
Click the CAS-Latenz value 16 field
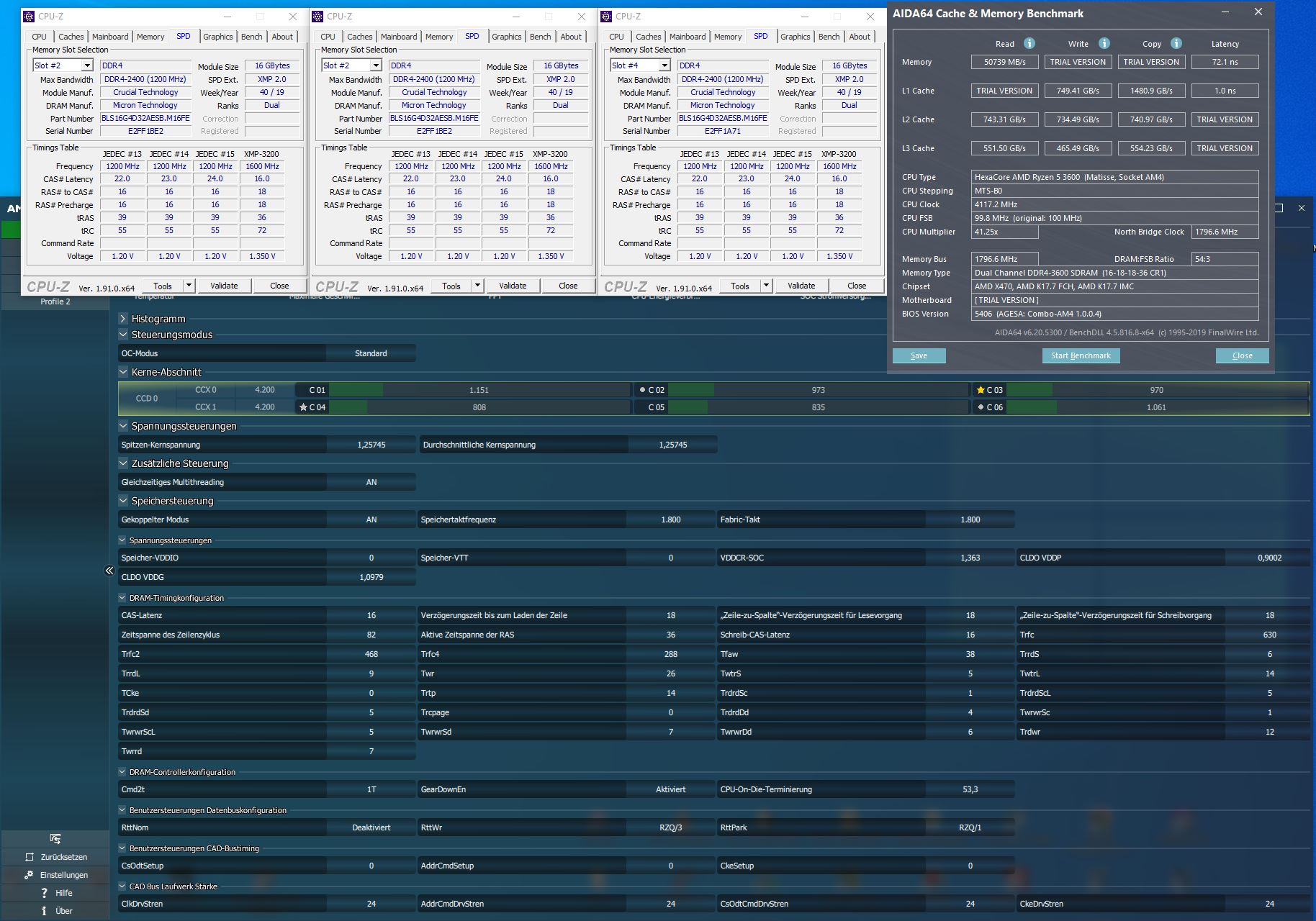(x=371, y=615)
